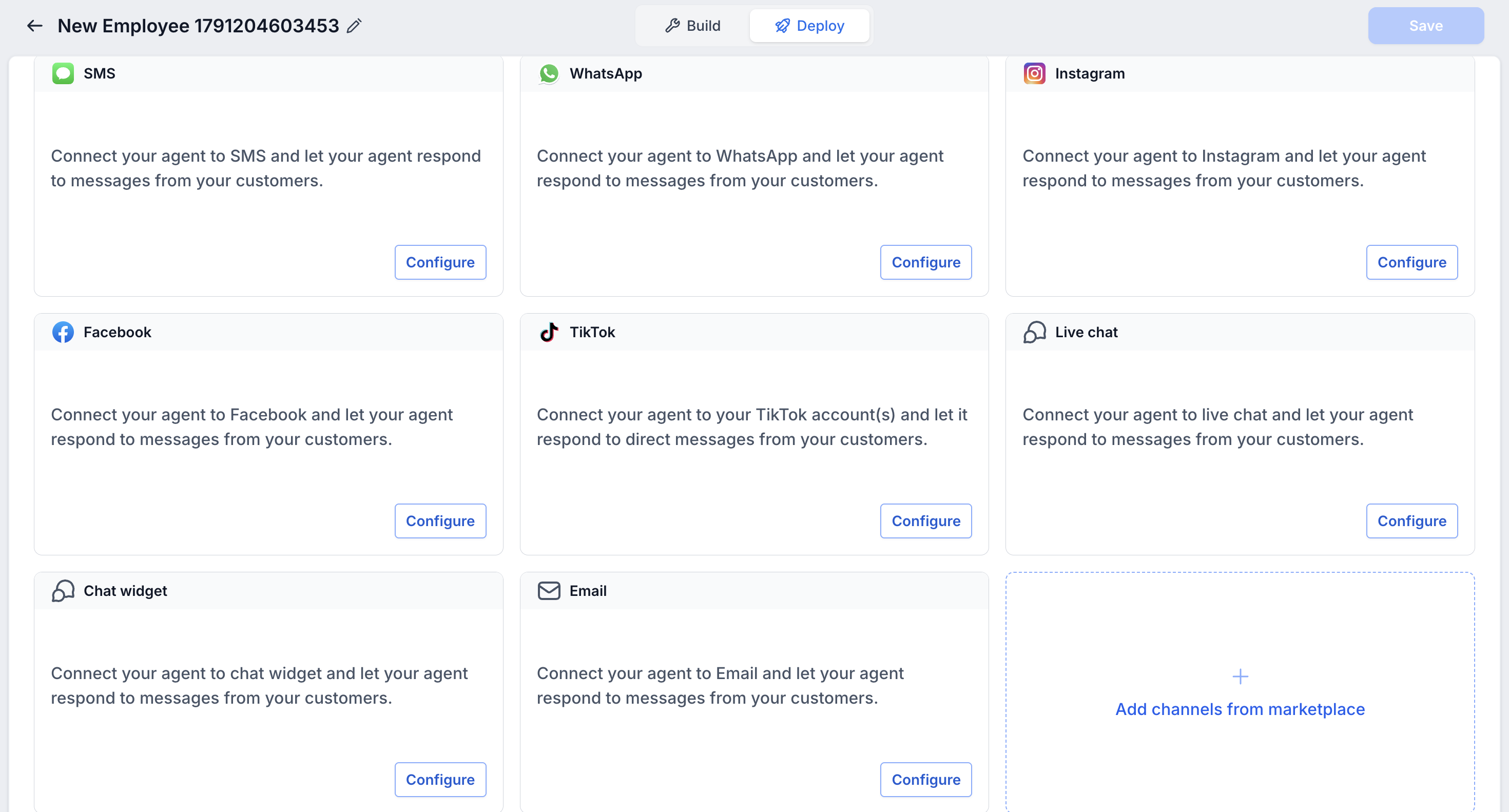Click the Chat widget card title text
Screen dimensions: 1509x812
(x=125, y=591)
